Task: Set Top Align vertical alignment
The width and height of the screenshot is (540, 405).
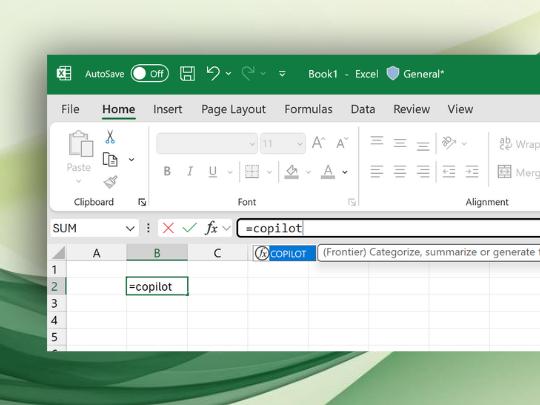Action: 377,142
